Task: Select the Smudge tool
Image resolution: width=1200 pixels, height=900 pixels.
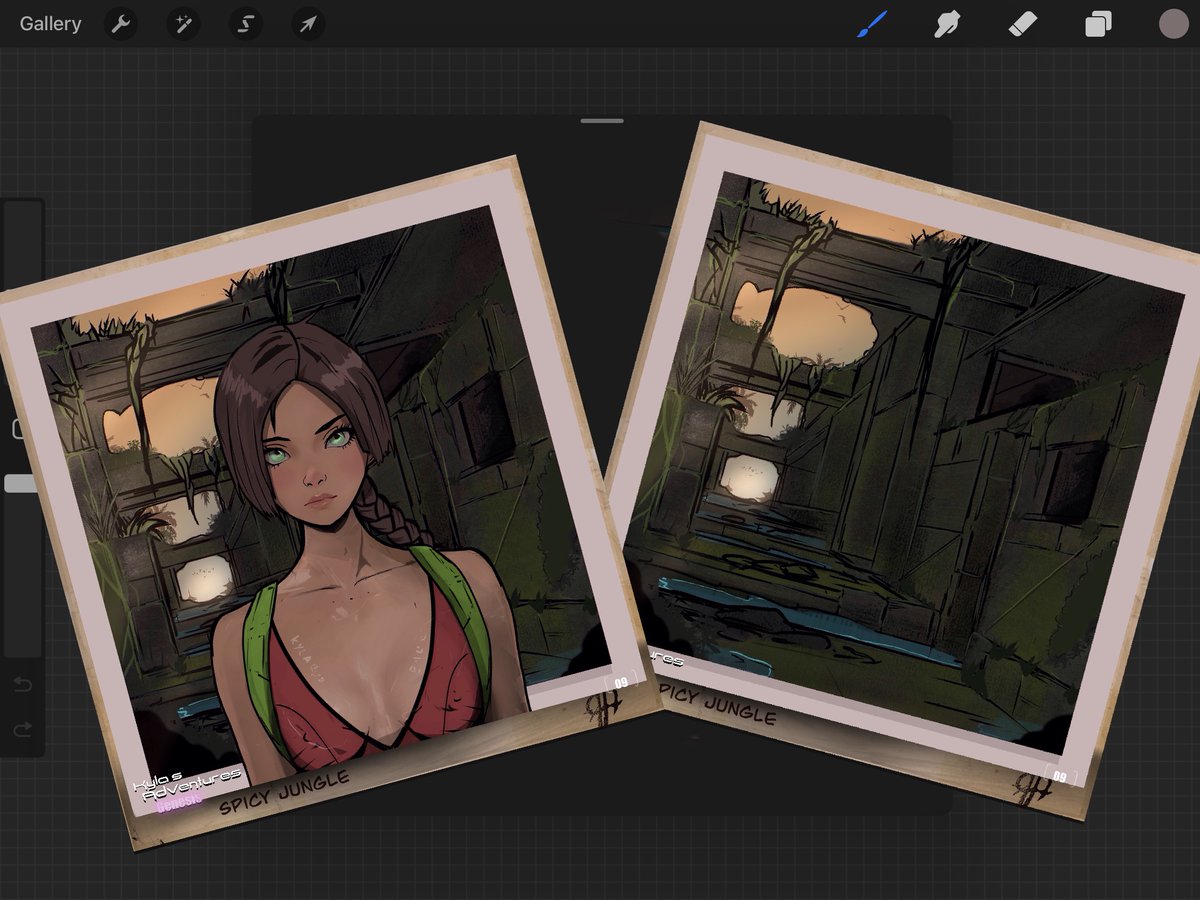Action: point(947,23)
